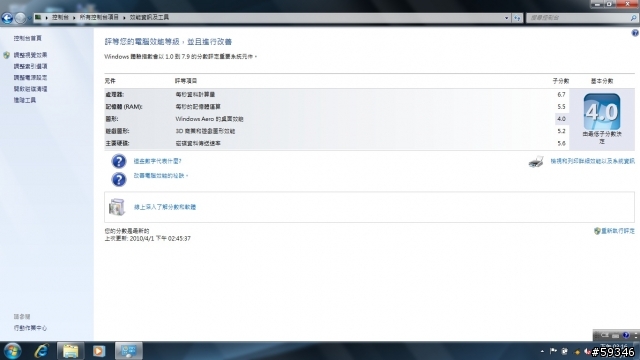
Task: Select the 遊戲圖形 row label
Action: click(117, 131)
